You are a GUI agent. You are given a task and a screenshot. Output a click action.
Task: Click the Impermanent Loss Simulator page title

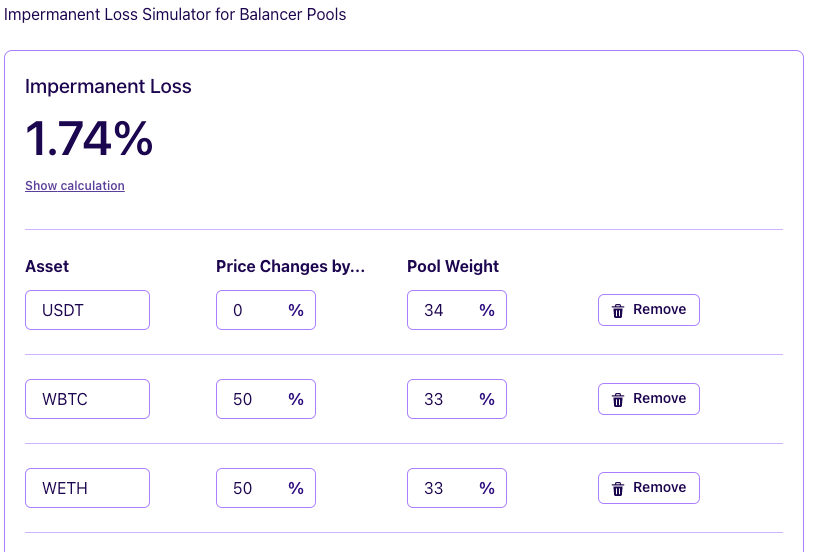click(175, 15)
